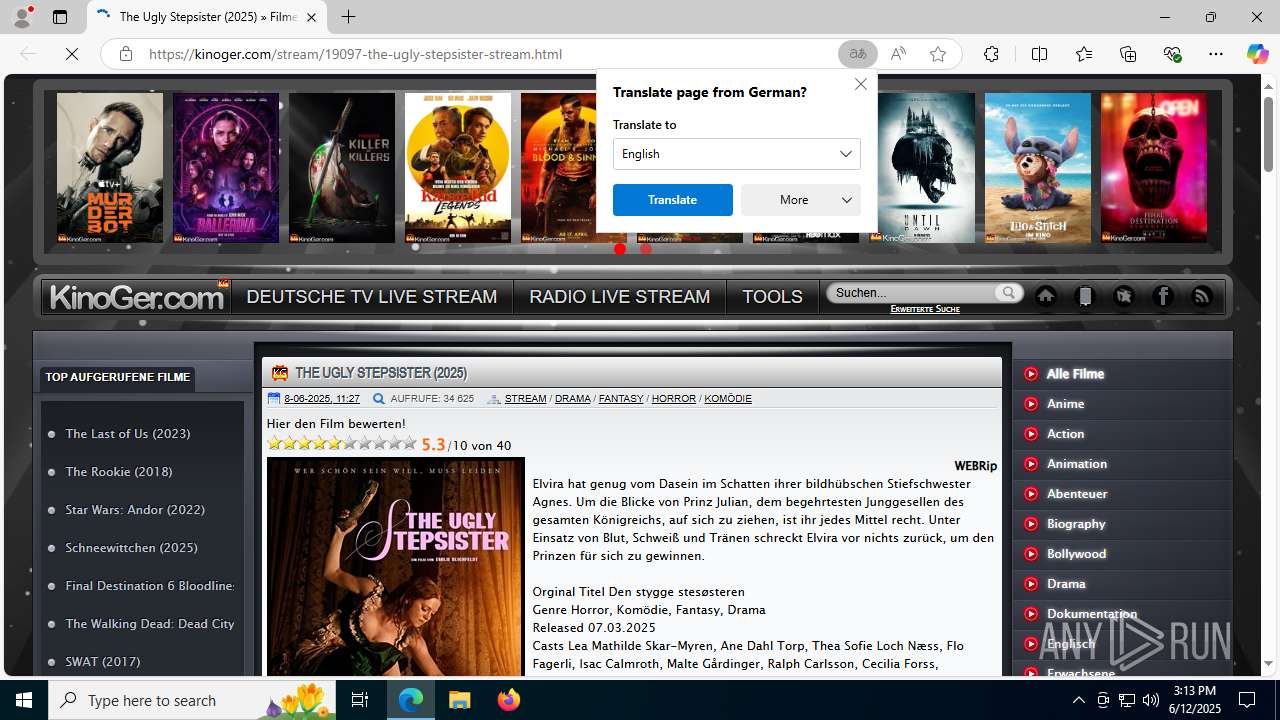Screen dimensions: 1280x720
Task: Select Anime category
Action: click(1065, 404)
